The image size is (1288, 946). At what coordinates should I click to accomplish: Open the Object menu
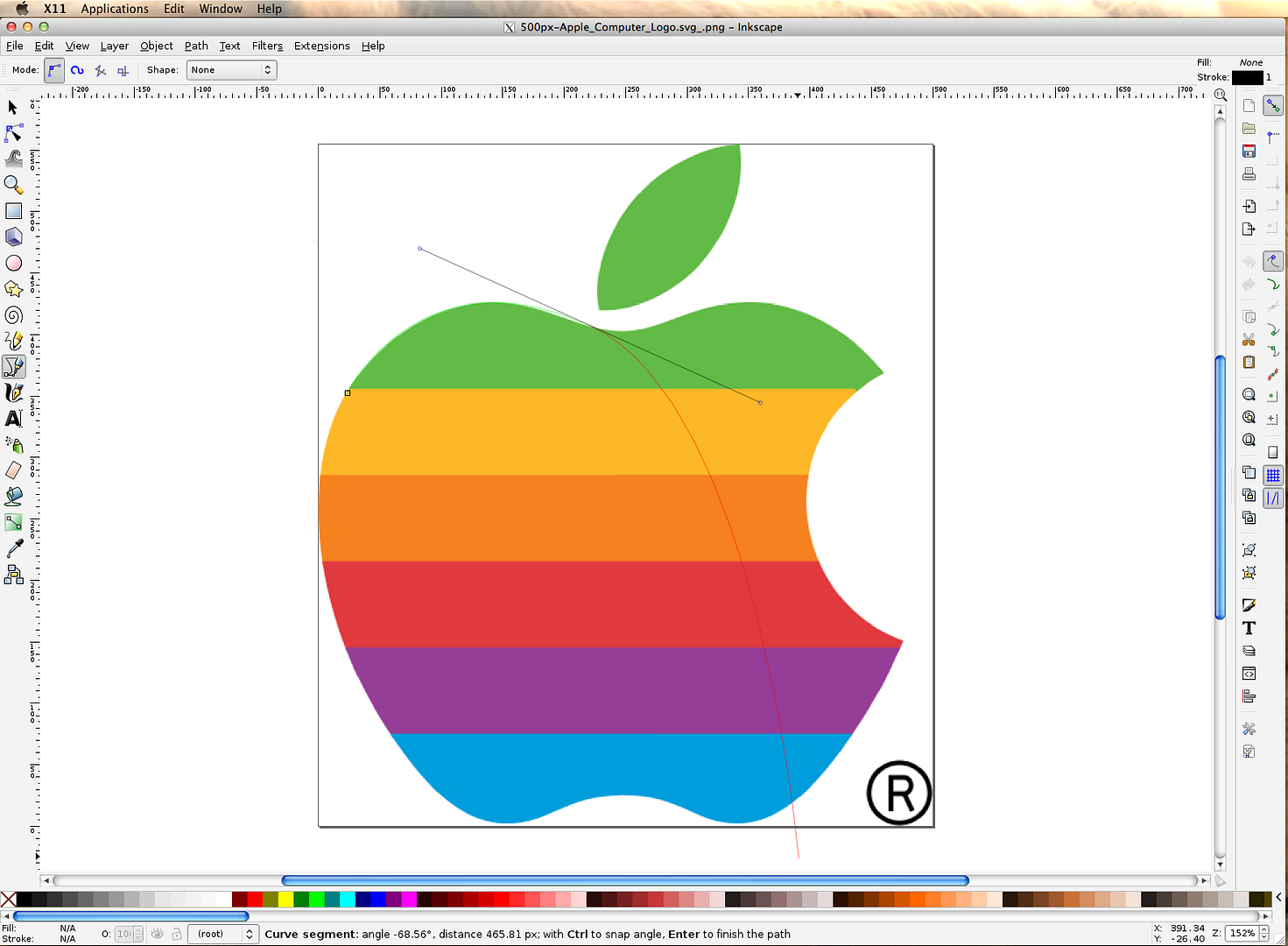[156, 46]
